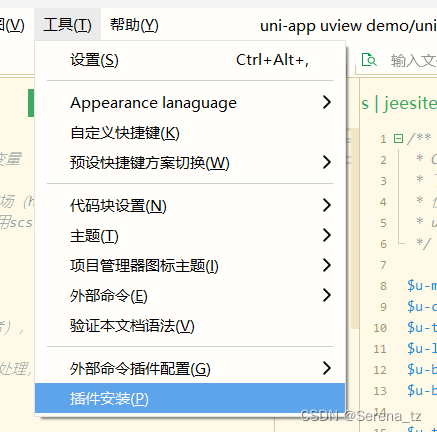Image resolution: width=437 pixels, height=432 pixels.
Task: Expand the arrow beside 项目管理器图标主题(I)
Action: [327, 265]
